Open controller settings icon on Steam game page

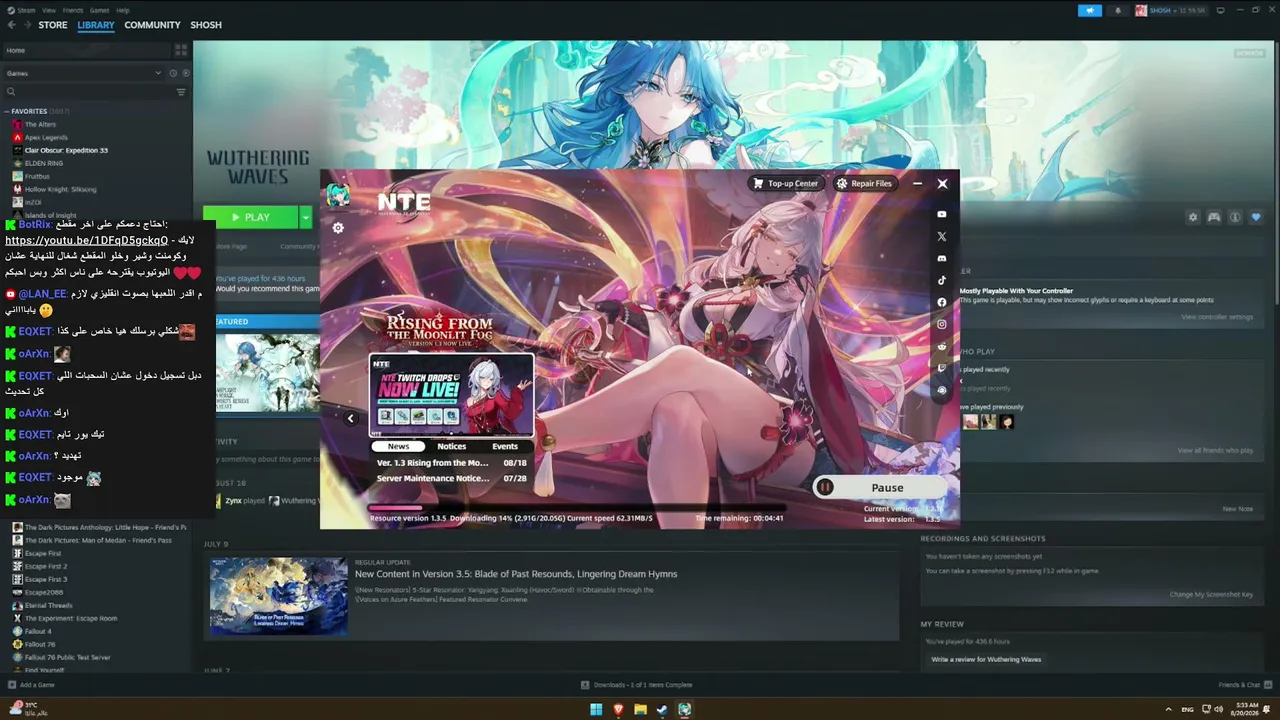pyautogui.click(x=1214, y=217)
